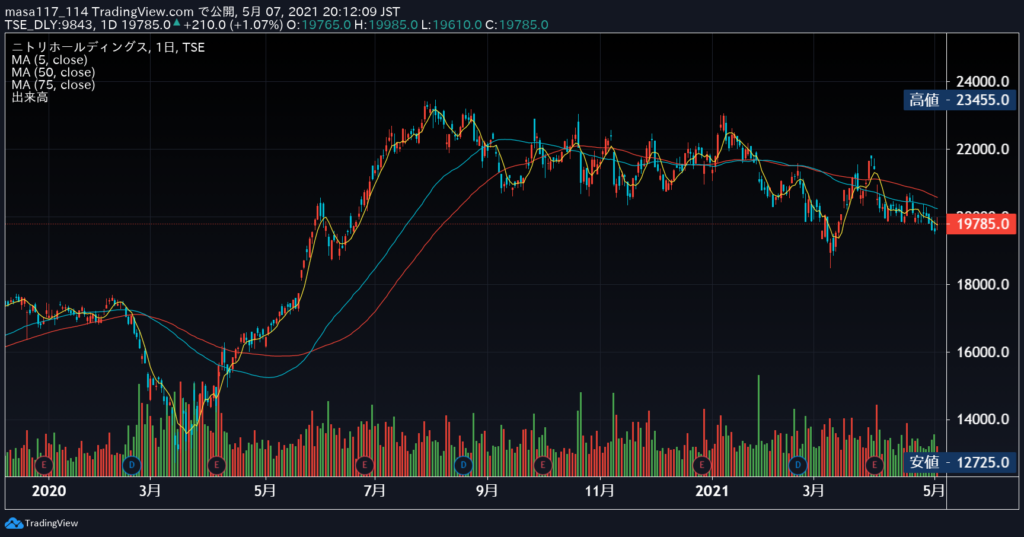The width and height of the screenshot is (1024, 537).
Task: Click the 2020 label on the time axis
Action: coord(49,491)
